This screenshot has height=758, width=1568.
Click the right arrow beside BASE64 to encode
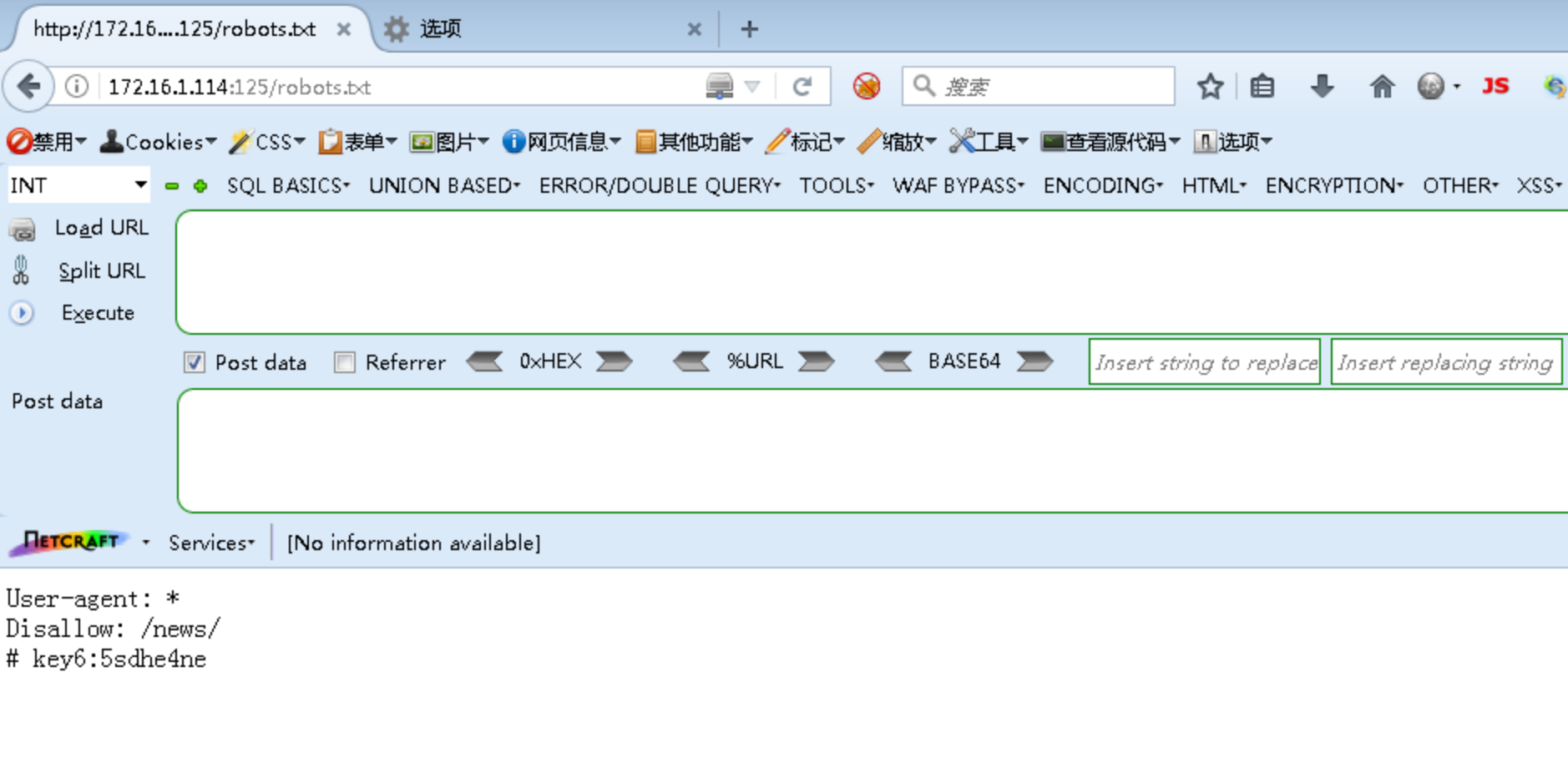click(x=1034, y=361)
